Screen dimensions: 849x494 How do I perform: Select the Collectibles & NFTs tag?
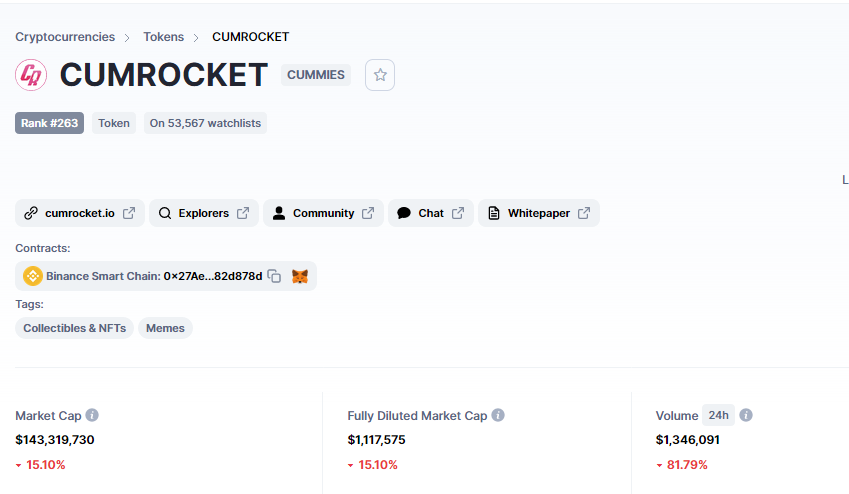(74, 328)
